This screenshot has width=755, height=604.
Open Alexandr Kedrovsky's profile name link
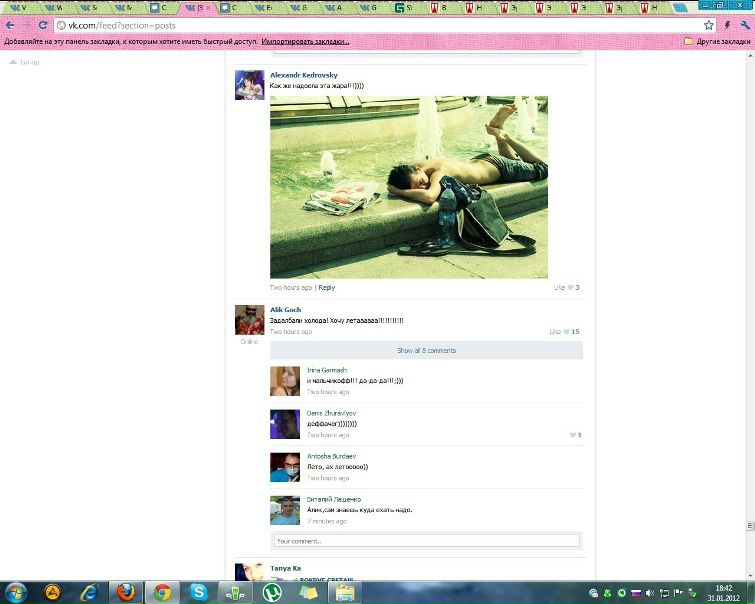(x=304, y=75)
